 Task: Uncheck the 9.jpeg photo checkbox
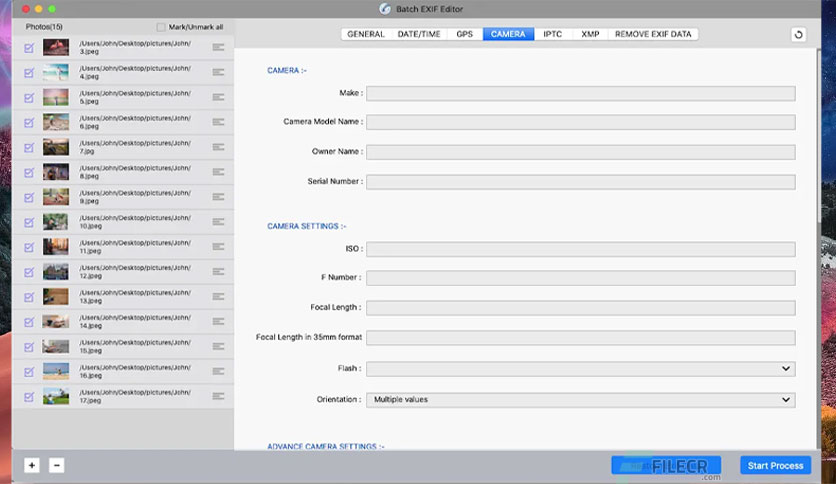pyautogui.click(x=29, y=197)
